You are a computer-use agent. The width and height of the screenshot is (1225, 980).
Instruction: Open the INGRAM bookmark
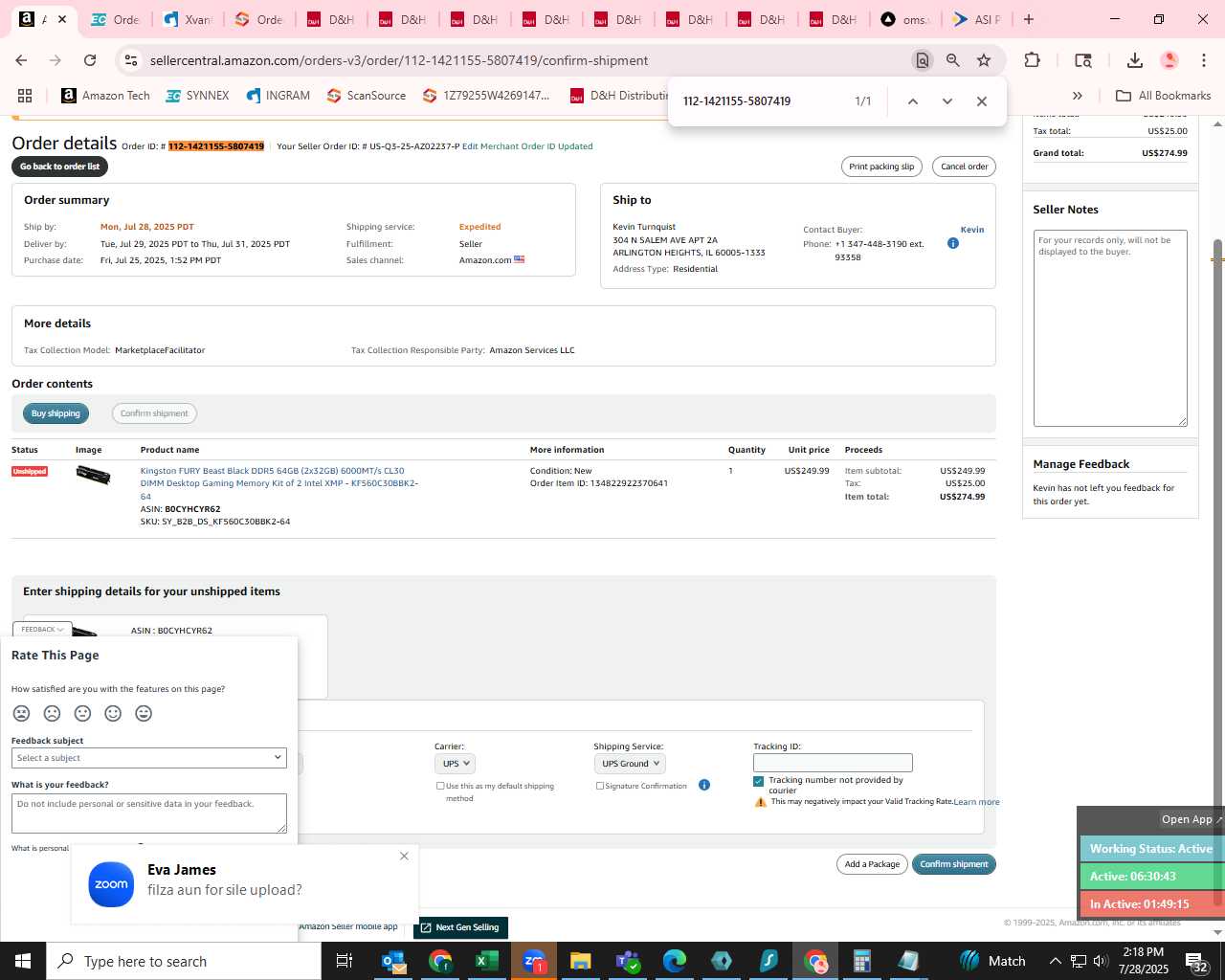278,96
